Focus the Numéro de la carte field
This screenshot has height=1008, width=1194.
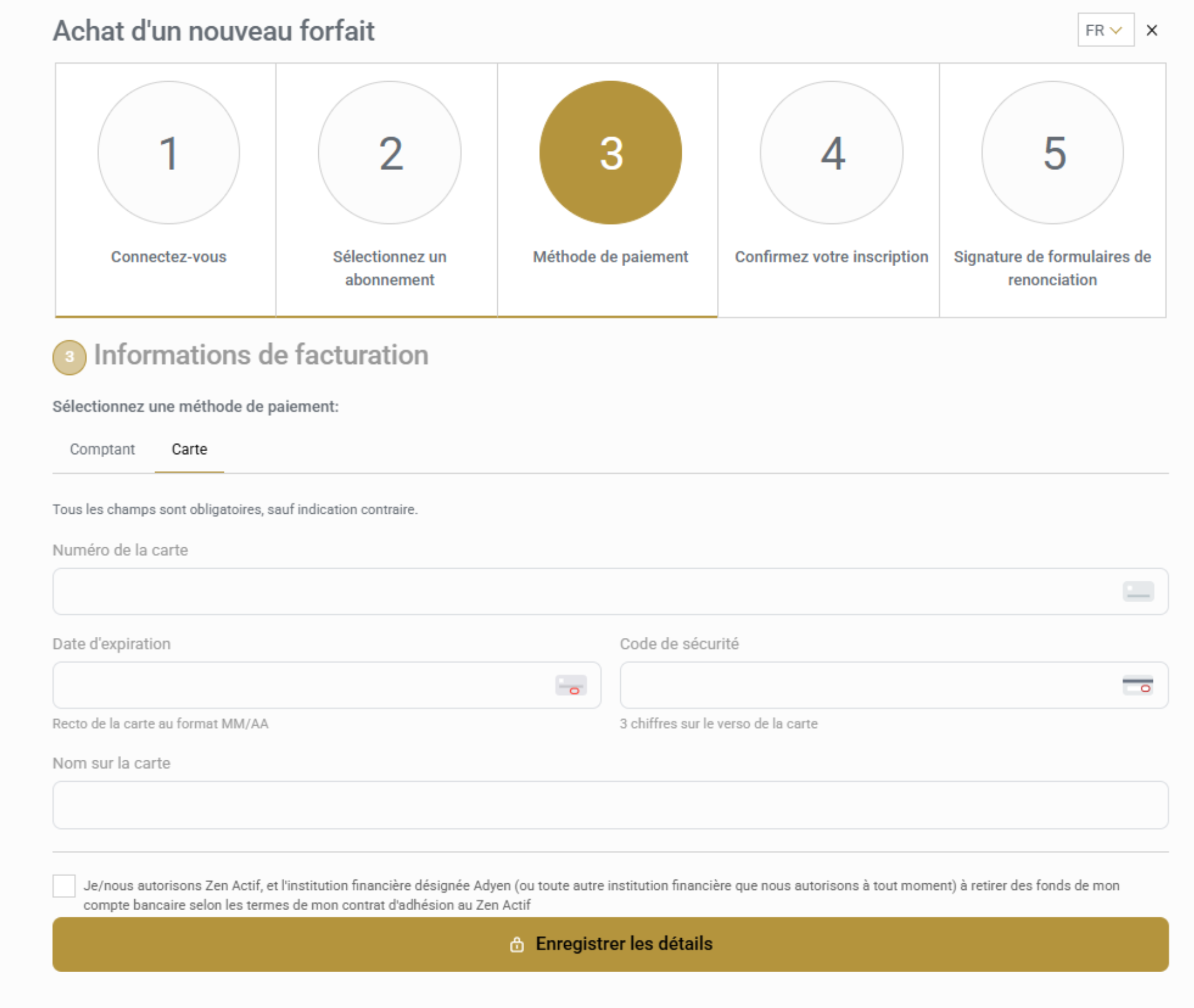click(x=610, y=591)
